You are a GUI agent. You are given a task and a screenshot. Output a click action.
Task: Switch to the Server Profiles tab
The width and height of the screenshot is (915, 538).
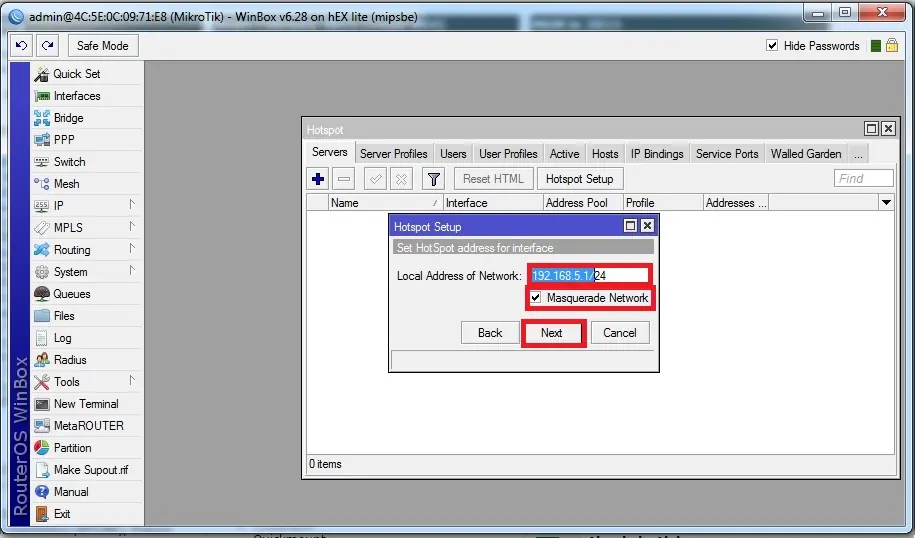[x=394, y=154]
